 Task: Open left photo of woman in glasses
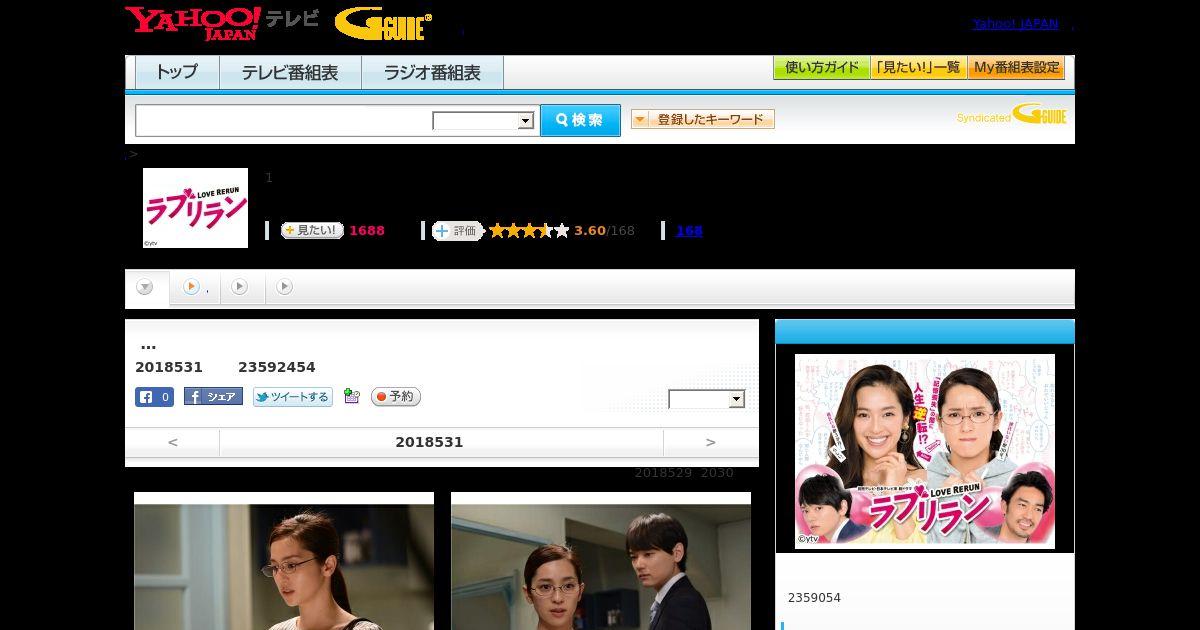pos(284,561)
